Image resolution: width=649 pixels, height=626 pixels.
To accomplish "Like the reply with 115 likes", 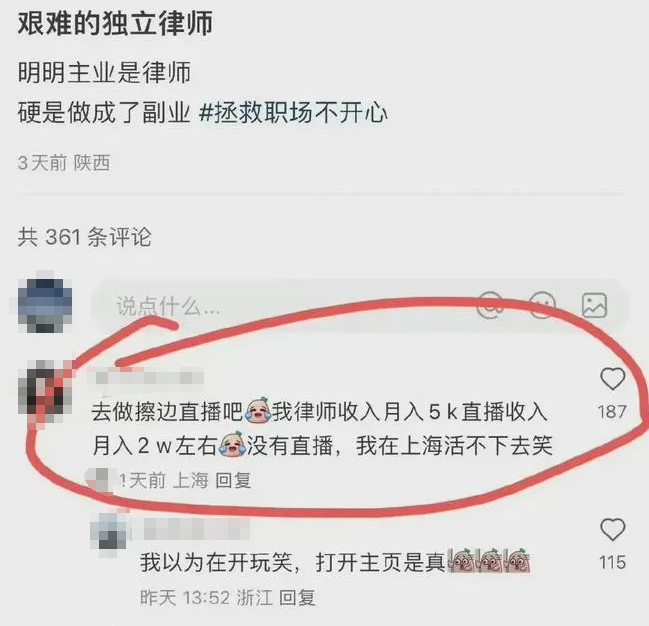I will 612,529.
